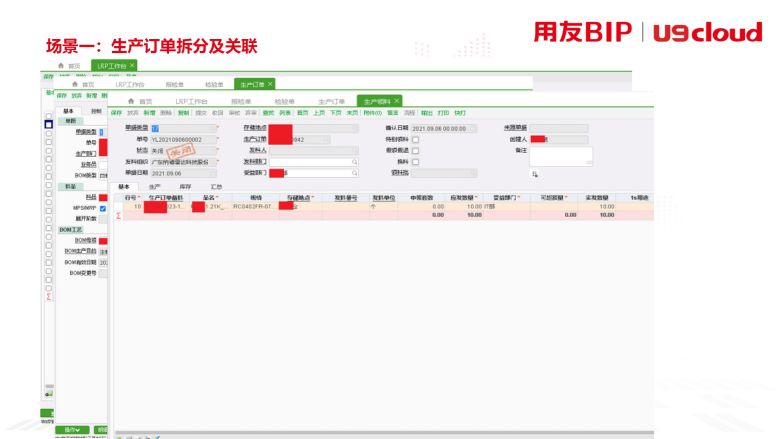Collapse 料品 section in middle window

click(x=71, y=186)
